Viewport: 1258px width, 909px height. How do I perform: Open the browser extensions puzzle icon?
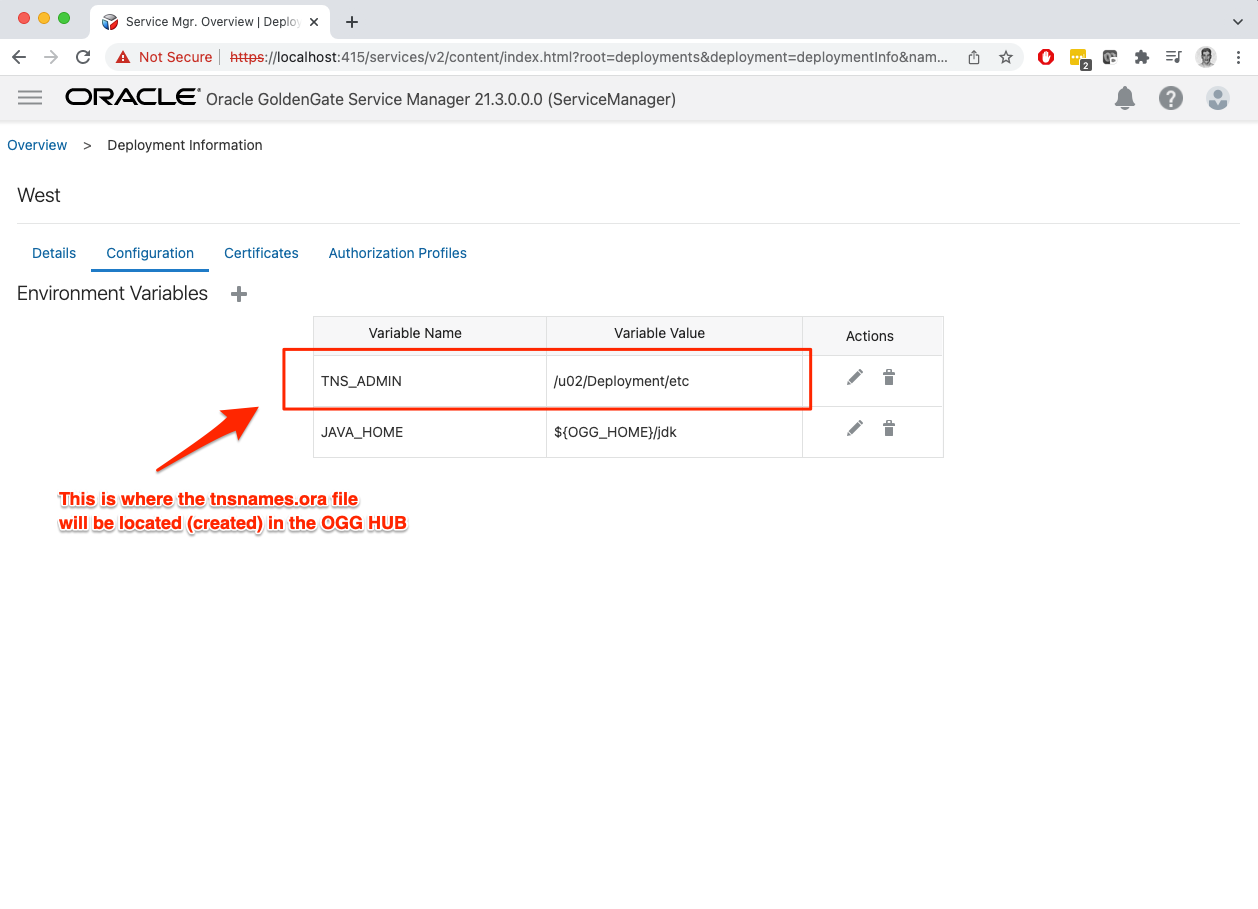[x=1142, y=57]
